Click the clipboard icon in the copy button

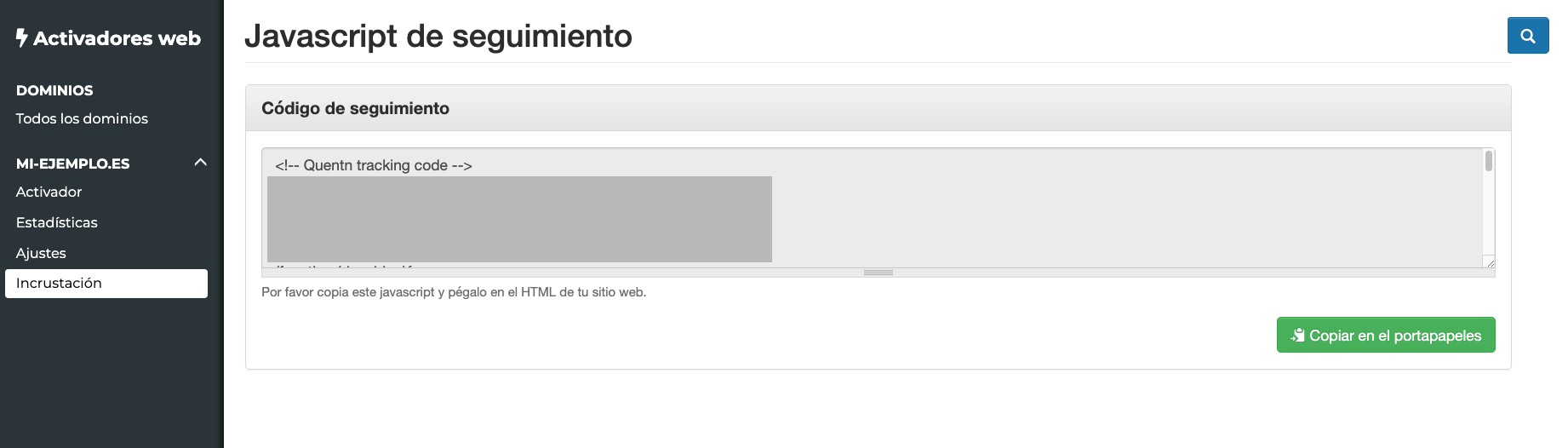point(1298,336)
